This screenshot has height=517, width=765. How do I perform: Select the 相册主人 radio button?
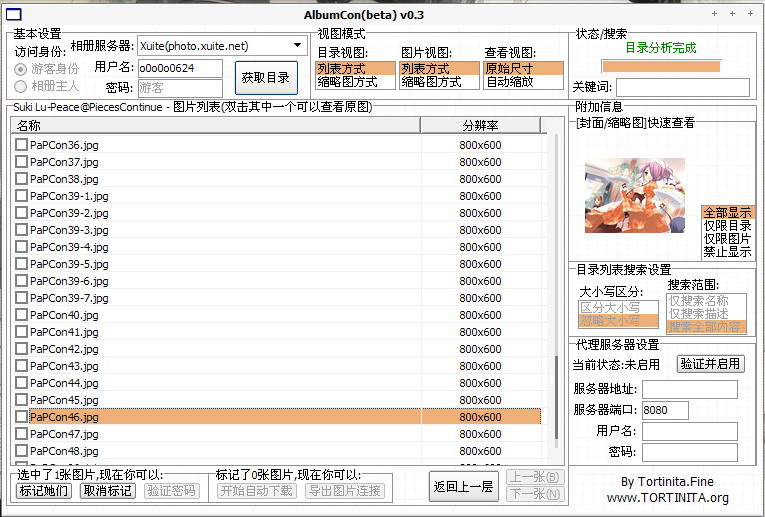[x=20, y=87]
